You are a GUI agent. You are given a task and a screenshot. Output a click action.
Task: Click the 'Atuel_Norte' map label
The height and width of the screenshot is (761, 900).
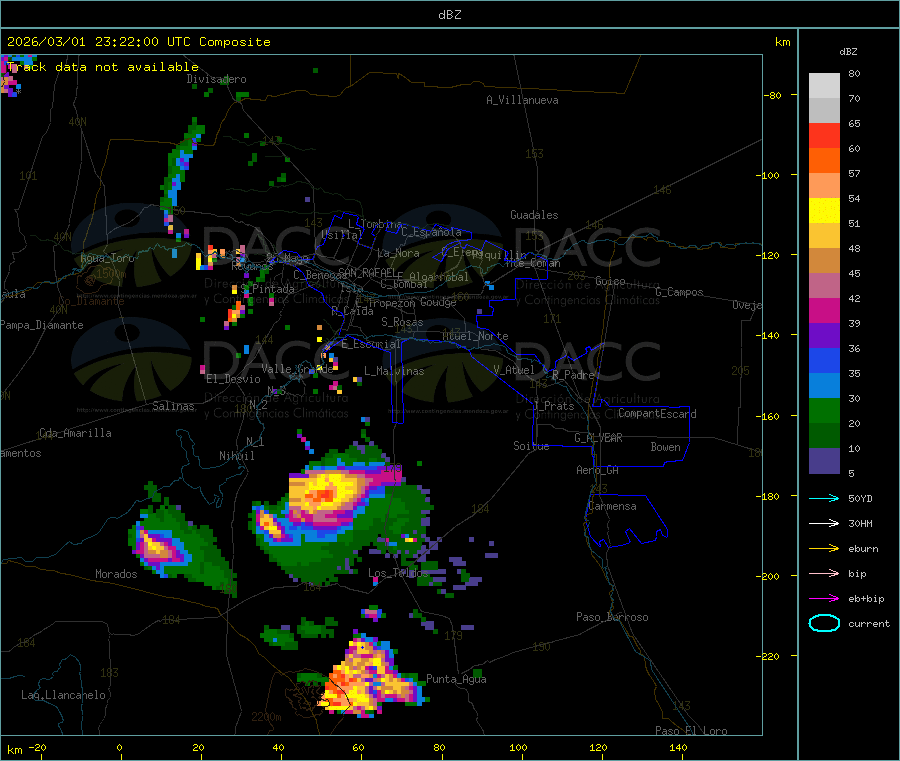coord(475,336)
